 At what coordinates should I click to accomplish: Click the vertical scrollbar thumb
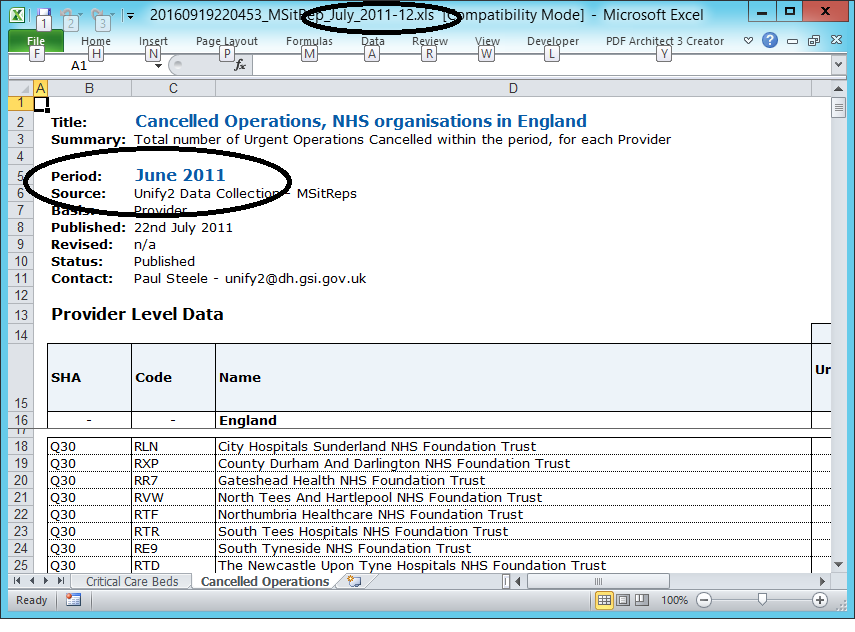click(839, 107)
